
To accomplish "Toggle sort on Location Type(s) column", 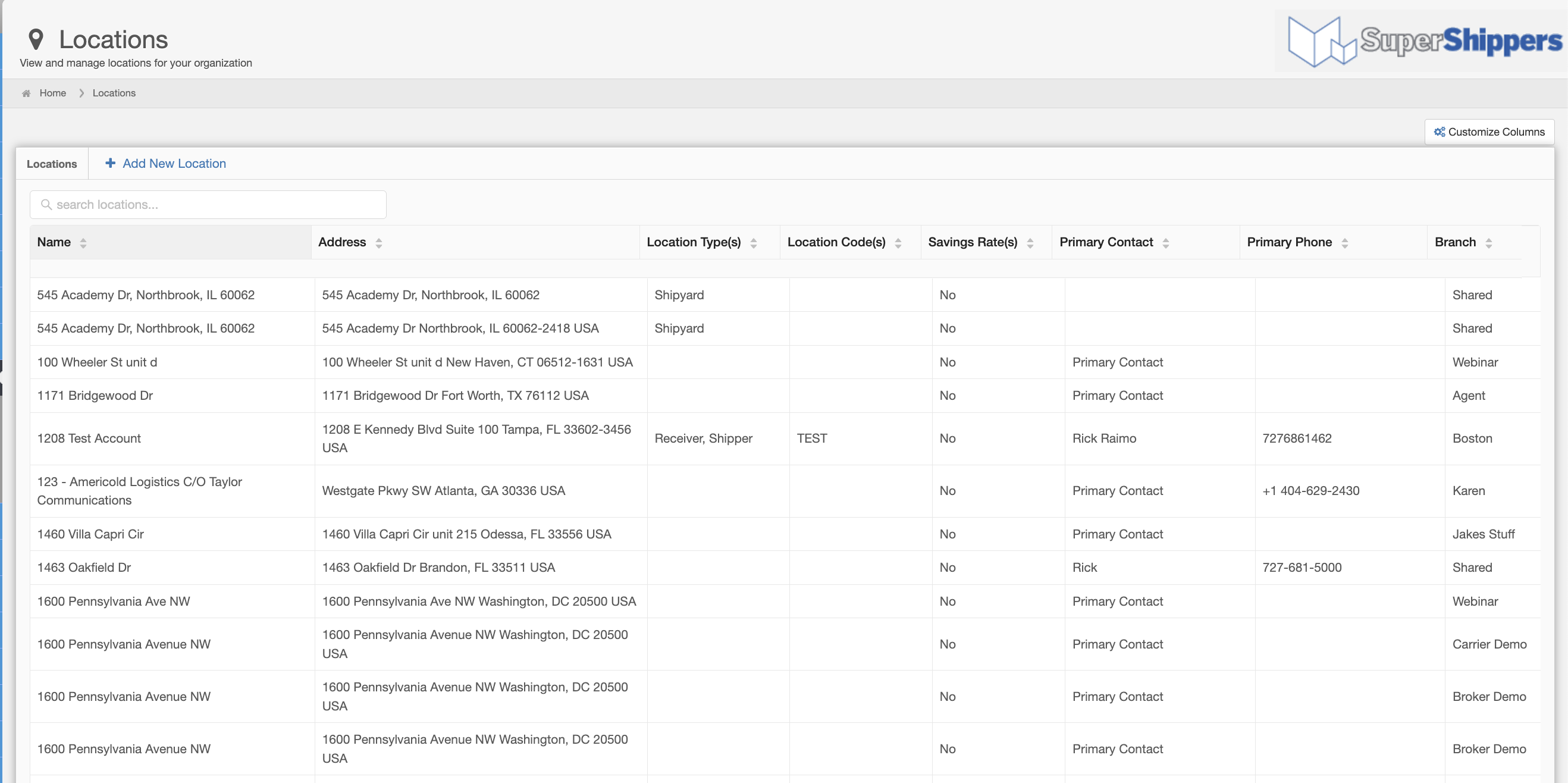I will [x=754, y=243].
